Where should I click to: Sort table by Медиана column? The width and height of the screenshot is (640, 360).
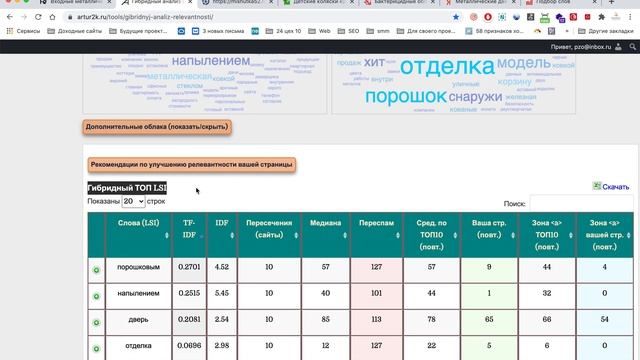click(325, 235)
